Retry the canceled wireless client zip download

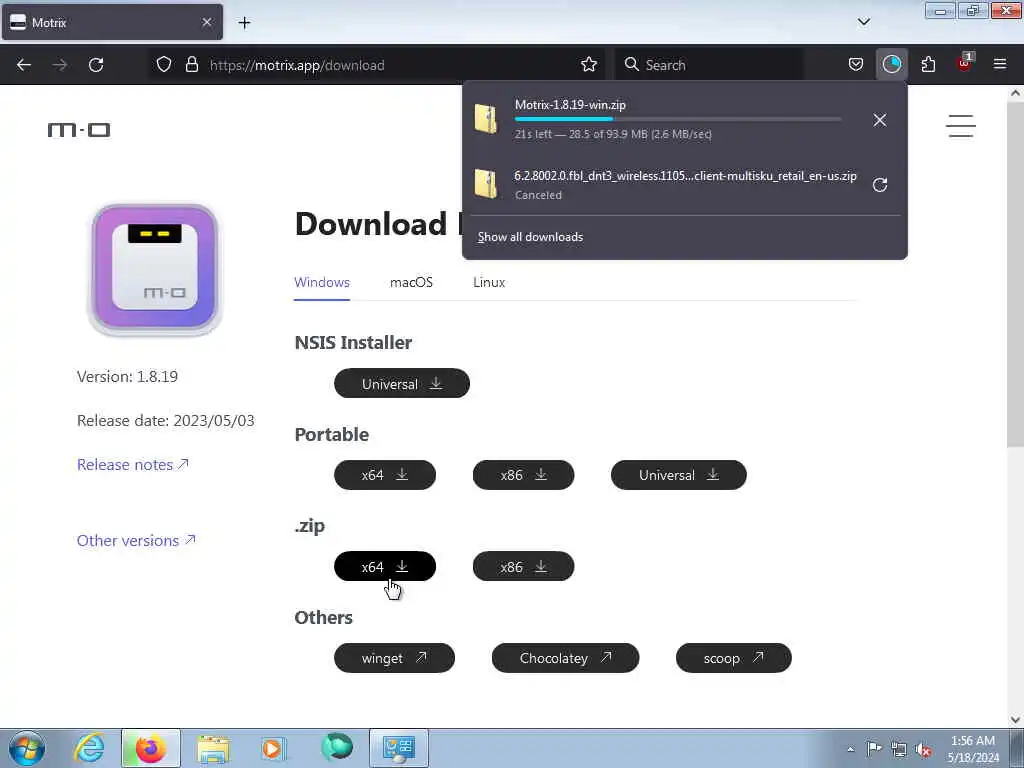[x=880, y=185]
